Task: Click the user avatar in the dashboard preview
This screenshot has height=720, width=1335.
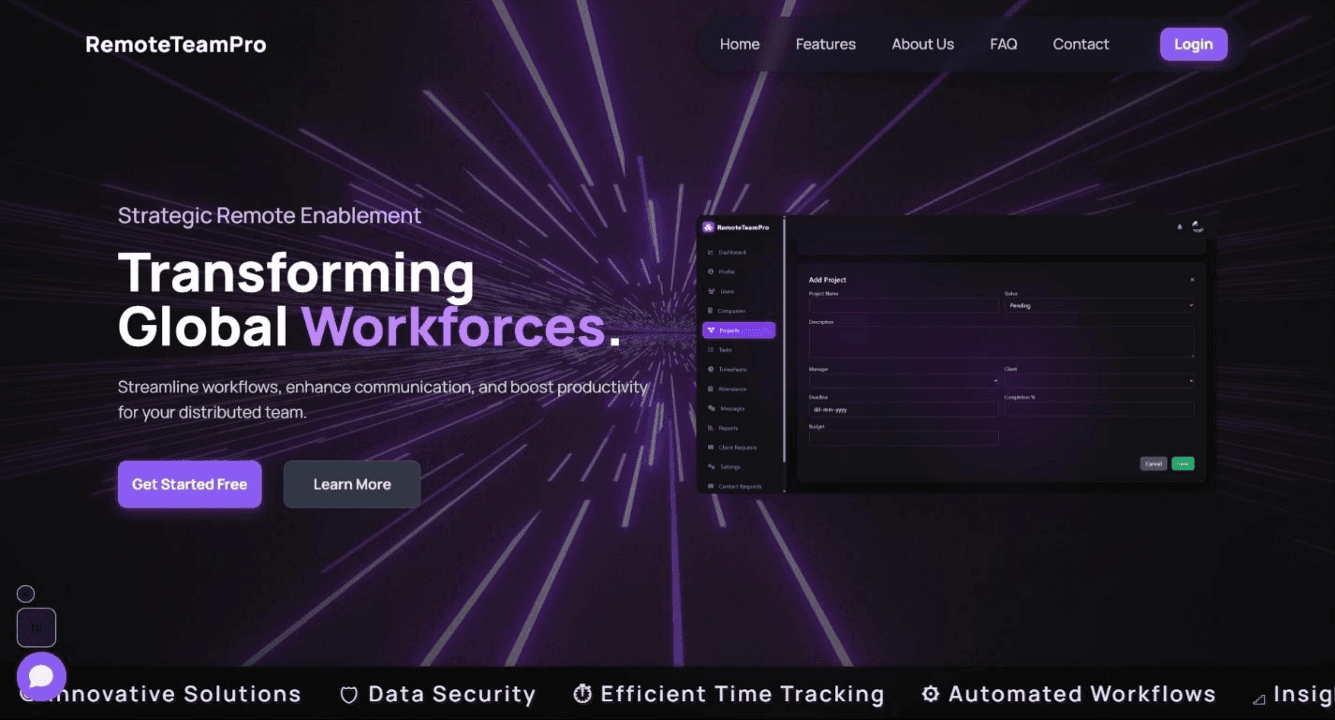Action: (x=1197, y=227)
